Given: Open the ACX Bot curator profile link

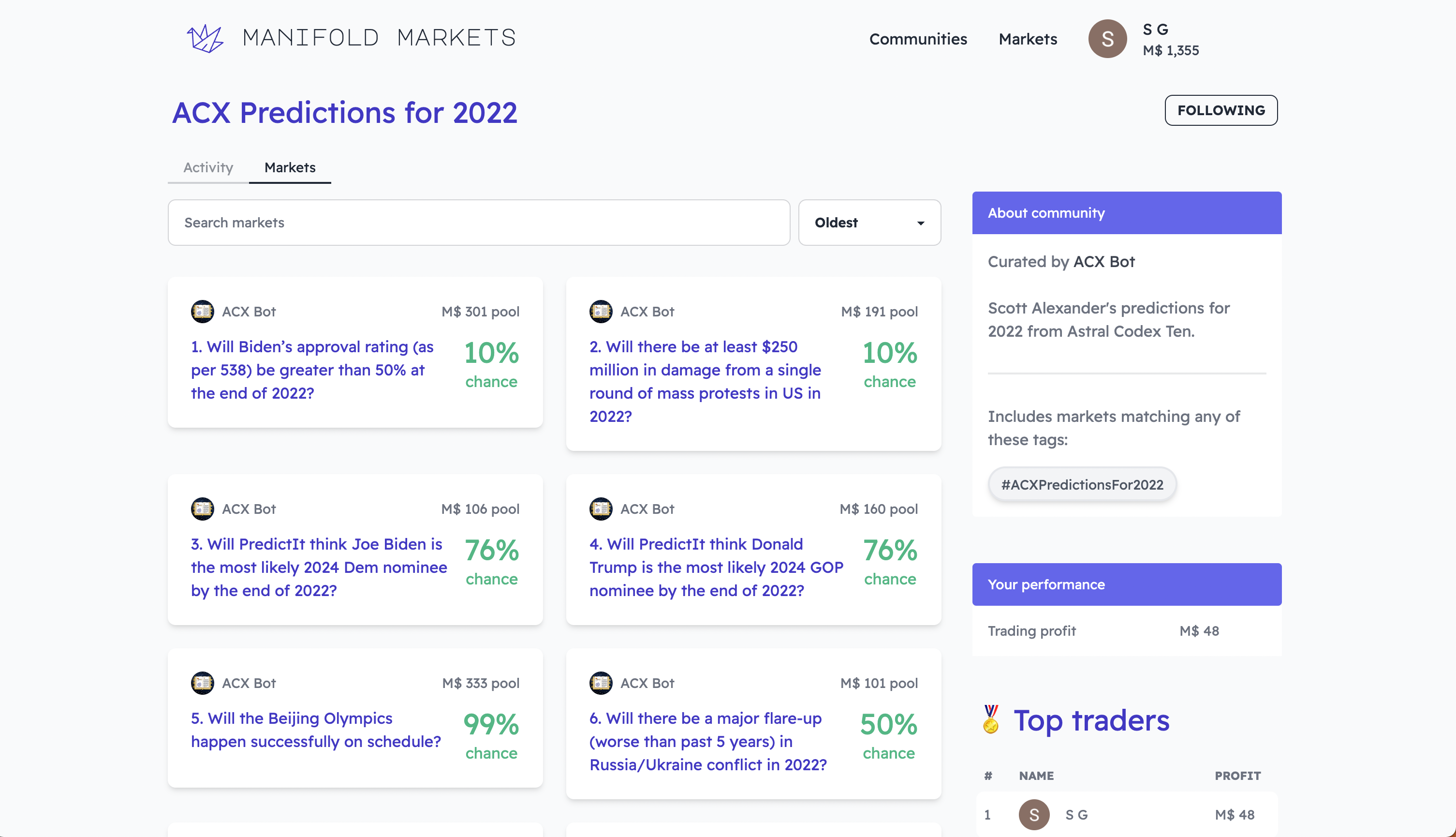Looking at the screenshot, I should point(1104,262).
